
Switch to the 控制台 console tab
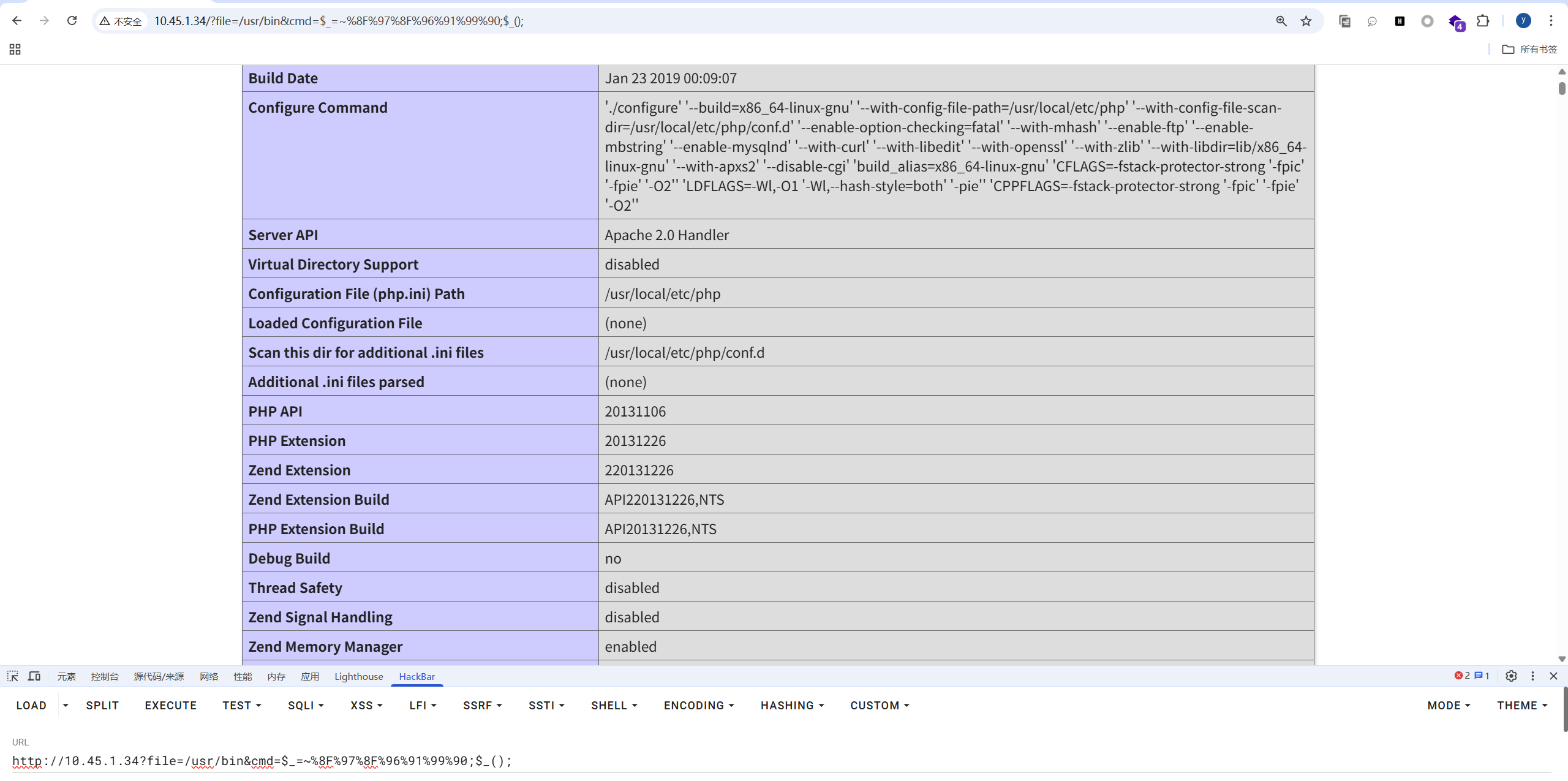104,676
